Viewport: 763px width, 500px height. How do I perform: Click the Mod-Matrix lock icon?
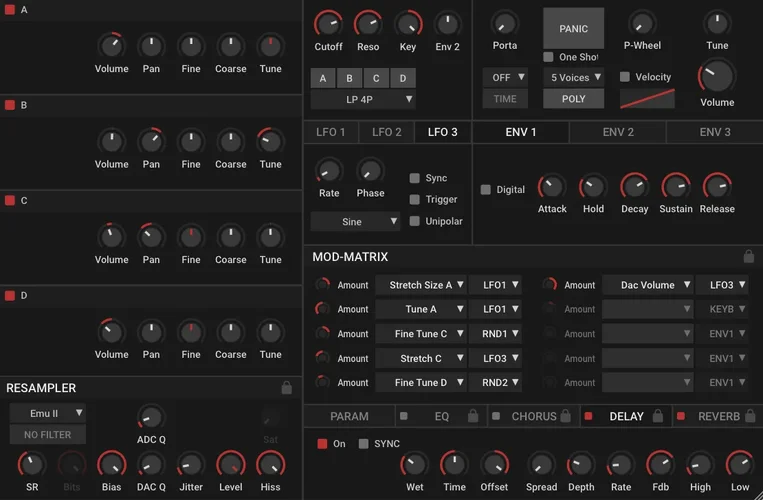coord(749,257)
